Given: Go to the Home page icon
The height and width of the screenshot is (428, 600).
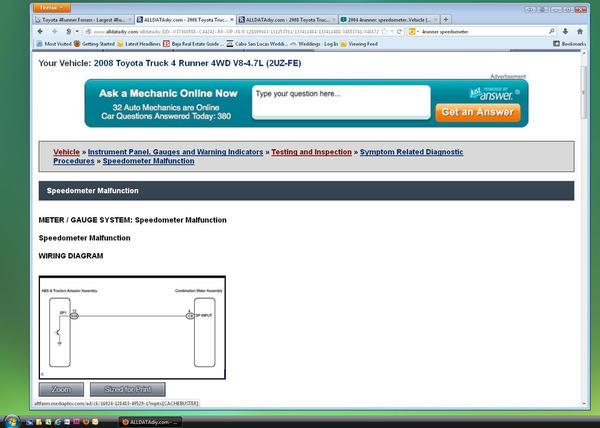Looking at the screenshot, I should click(580, 31).
